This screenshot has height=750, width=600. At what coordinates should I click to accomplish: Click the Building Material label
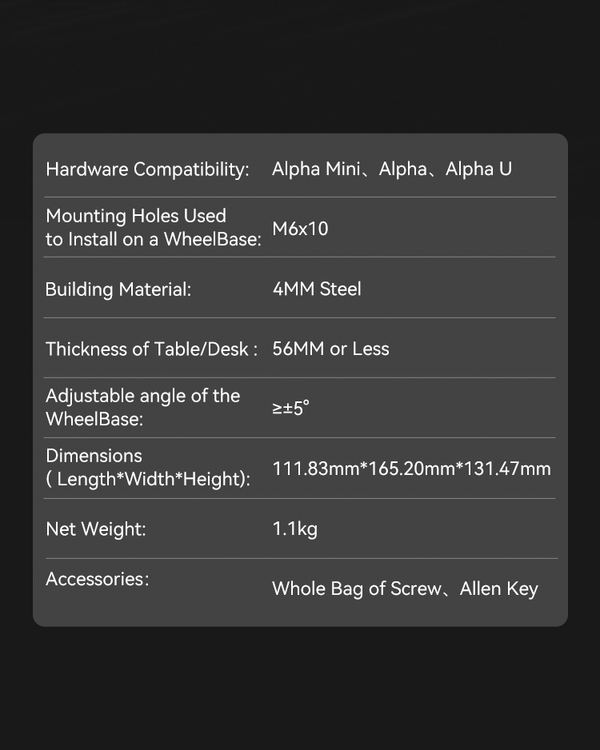pyautogui.click(x=118, y=289)
